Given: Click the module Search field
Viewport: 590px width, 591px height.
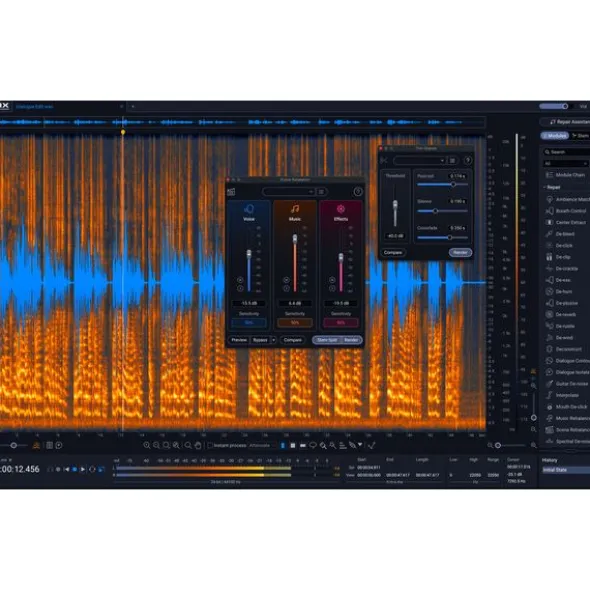Looking at the screenshot, I should click(x=566, y=152).
